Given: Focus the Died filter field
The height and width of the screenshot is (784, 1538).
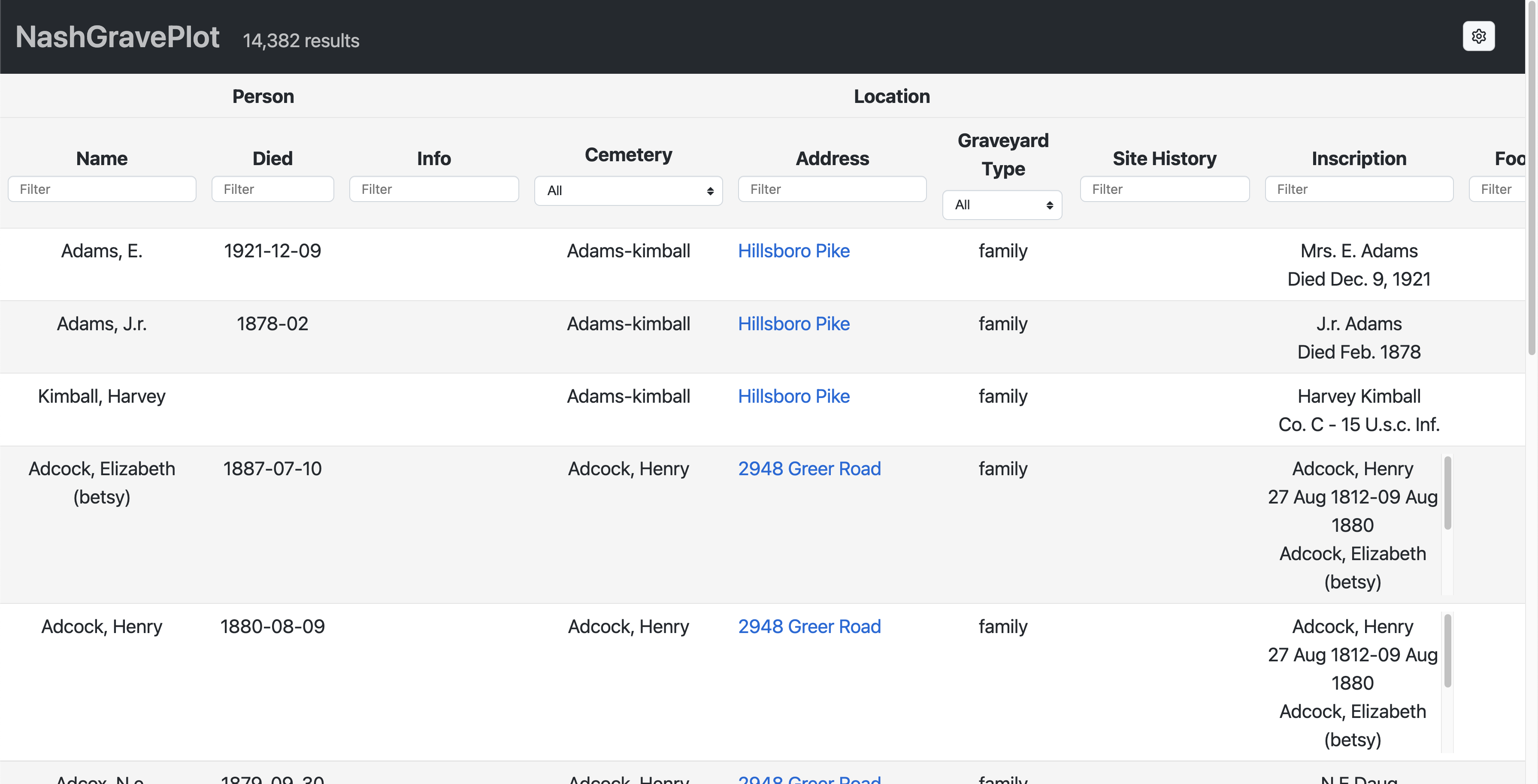Looking at the screenshot, I should 272,189.
